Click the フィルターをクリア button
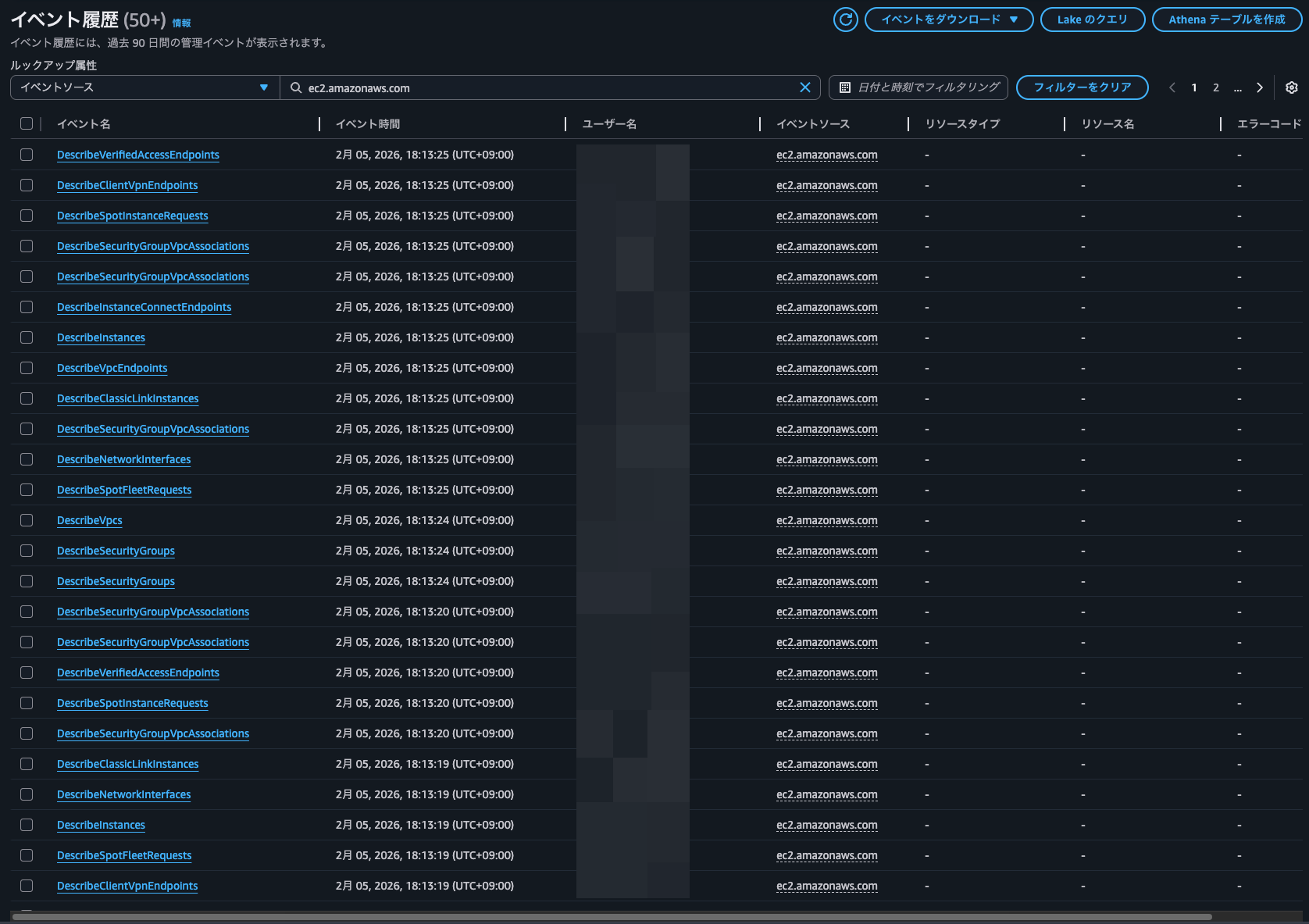This screenshot has width=1309, height=924. coord(1082,87)
